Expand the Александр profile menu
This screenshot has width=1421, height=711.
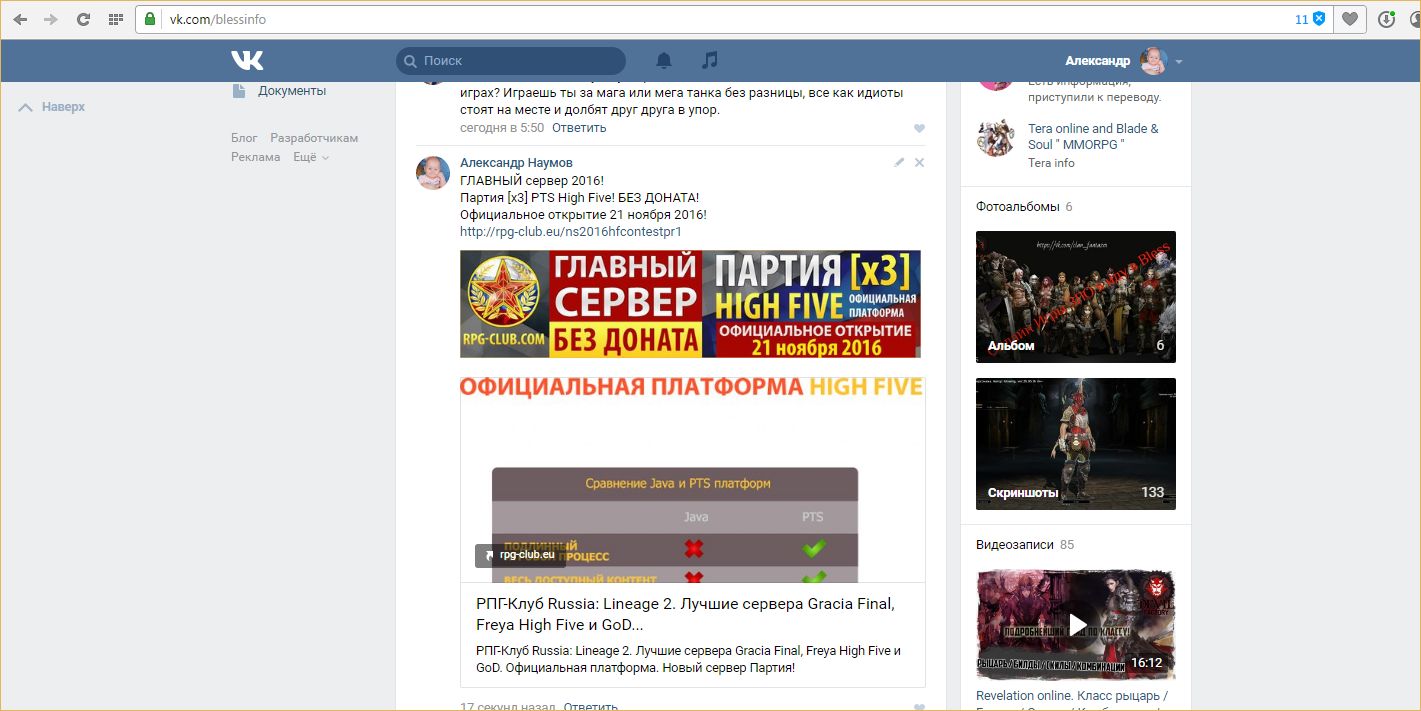click(x=1178, y=62)
